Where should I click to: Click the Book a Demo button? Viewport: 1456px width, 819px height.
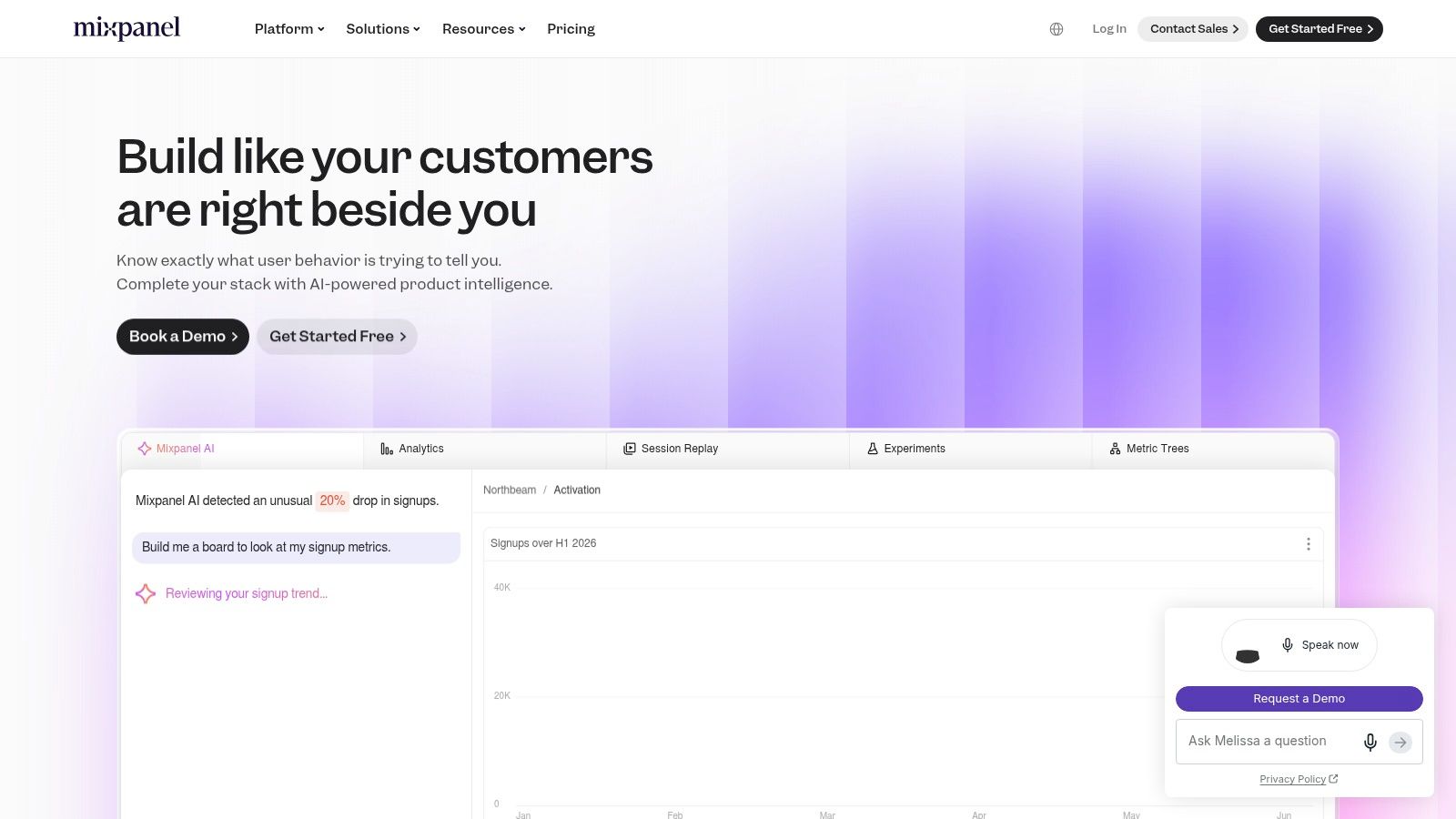tap(183, 337)
